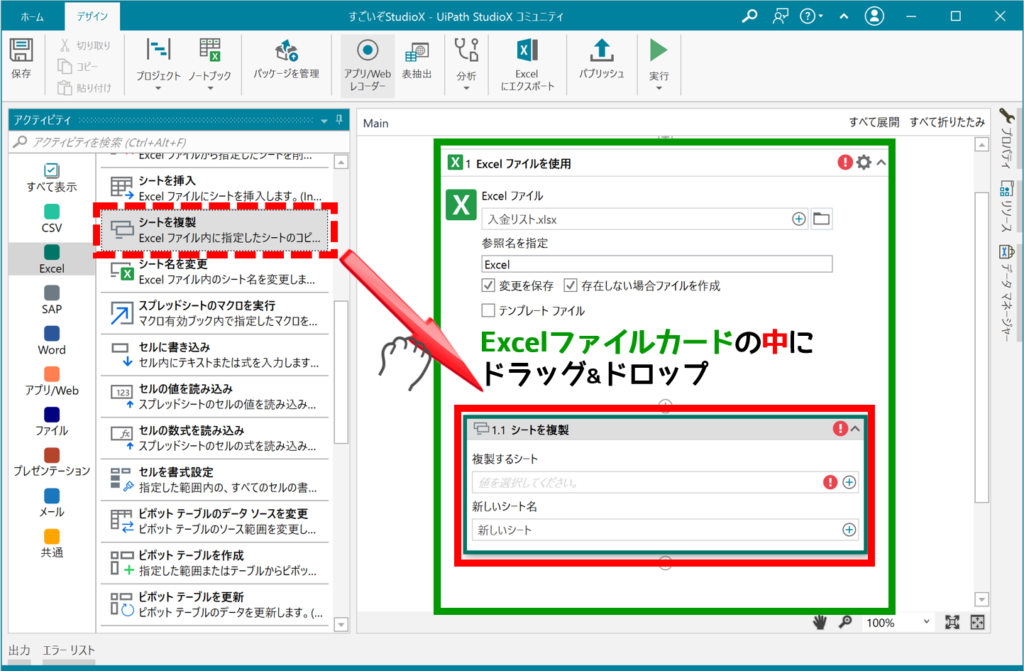
Task: Switch to the デザイン tab
Action: [92, 16]
